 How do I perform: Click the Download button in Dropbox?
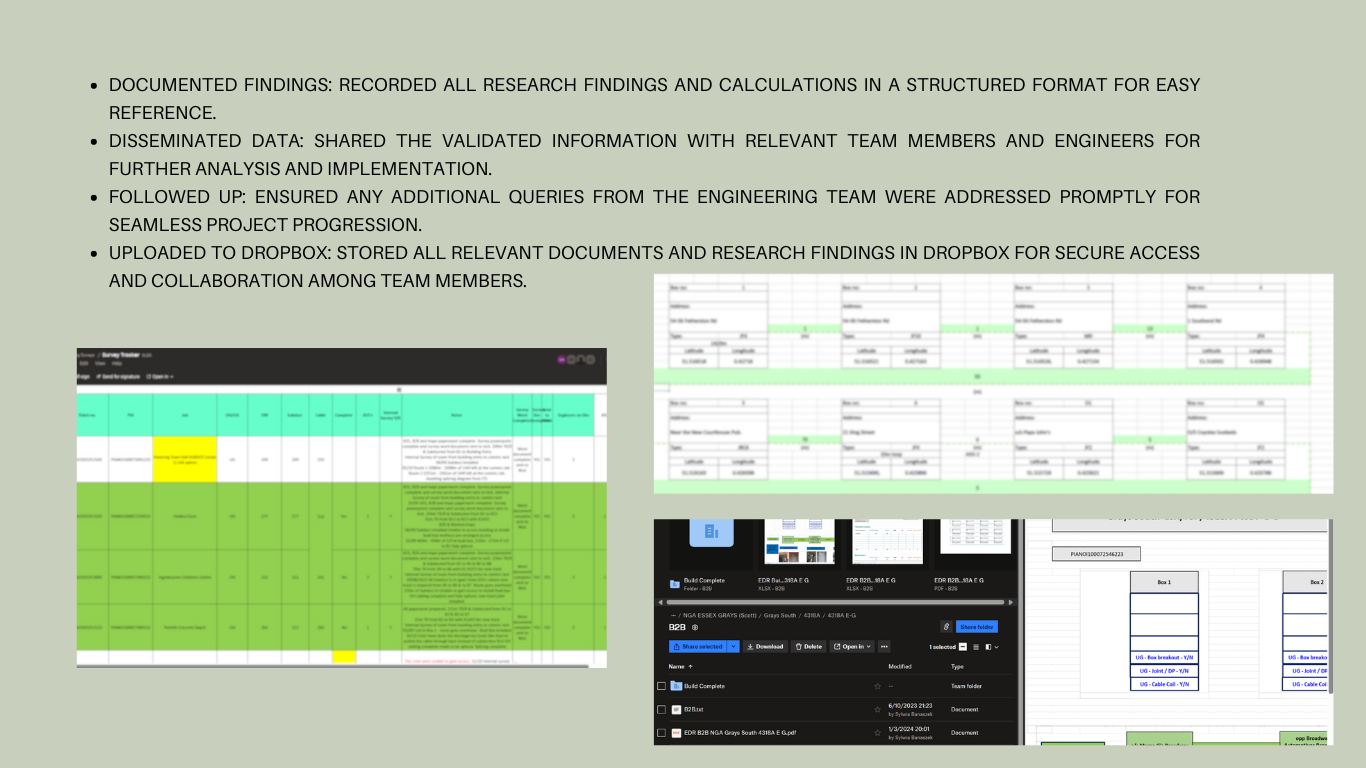coord(766,646)
